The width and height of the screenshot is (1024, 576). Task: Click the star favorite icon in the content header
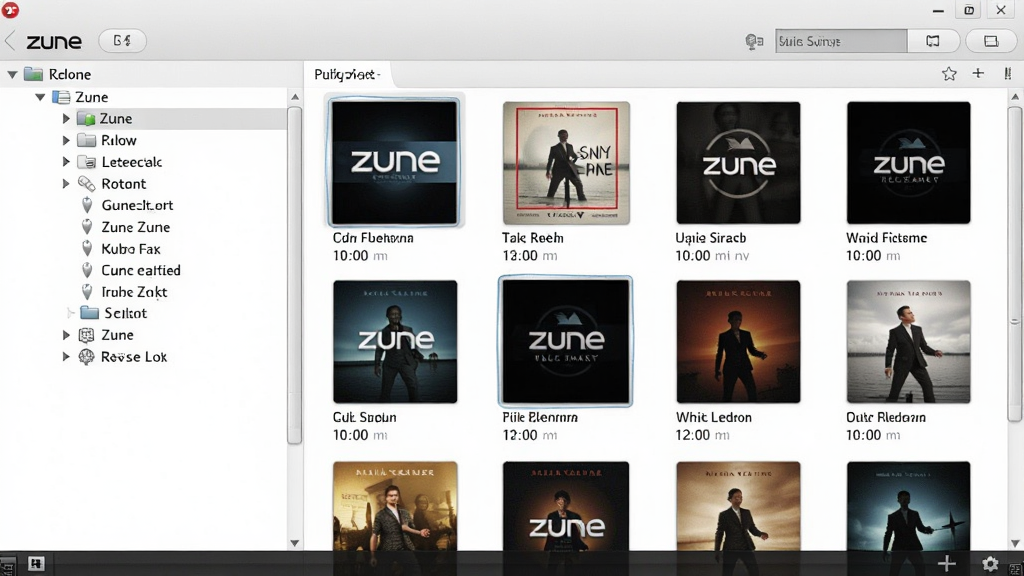point(949,74)
